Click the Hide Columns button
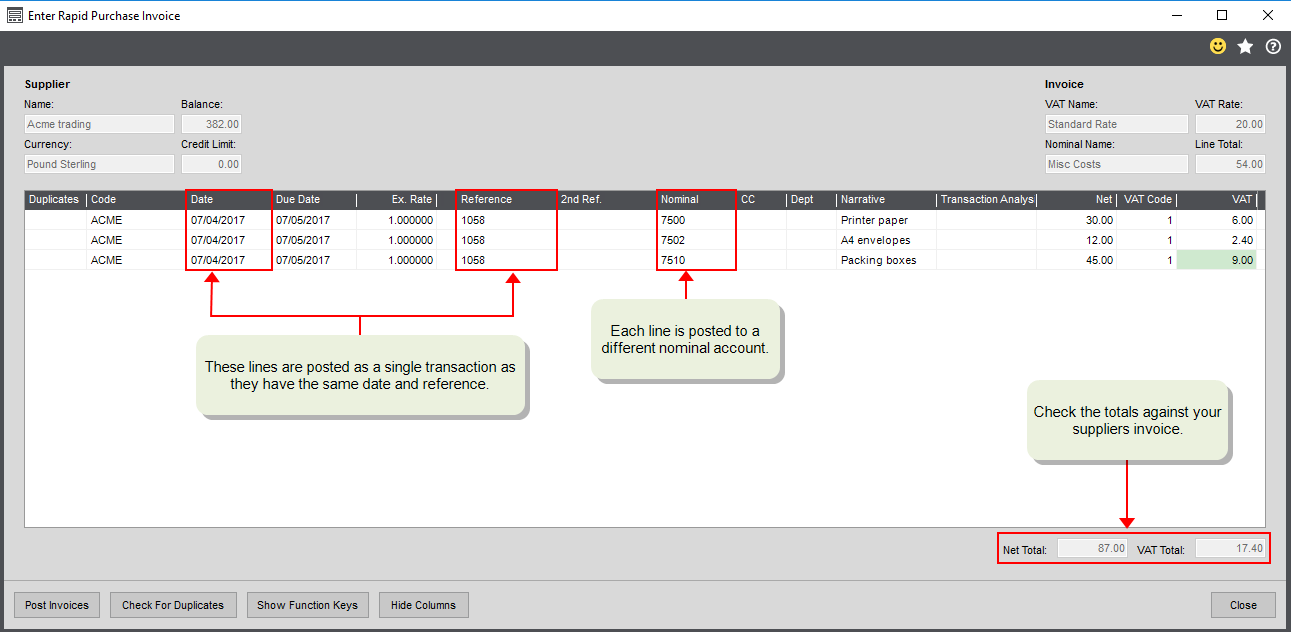Screen dimensions: 1291x632 (x=423, y=605)
